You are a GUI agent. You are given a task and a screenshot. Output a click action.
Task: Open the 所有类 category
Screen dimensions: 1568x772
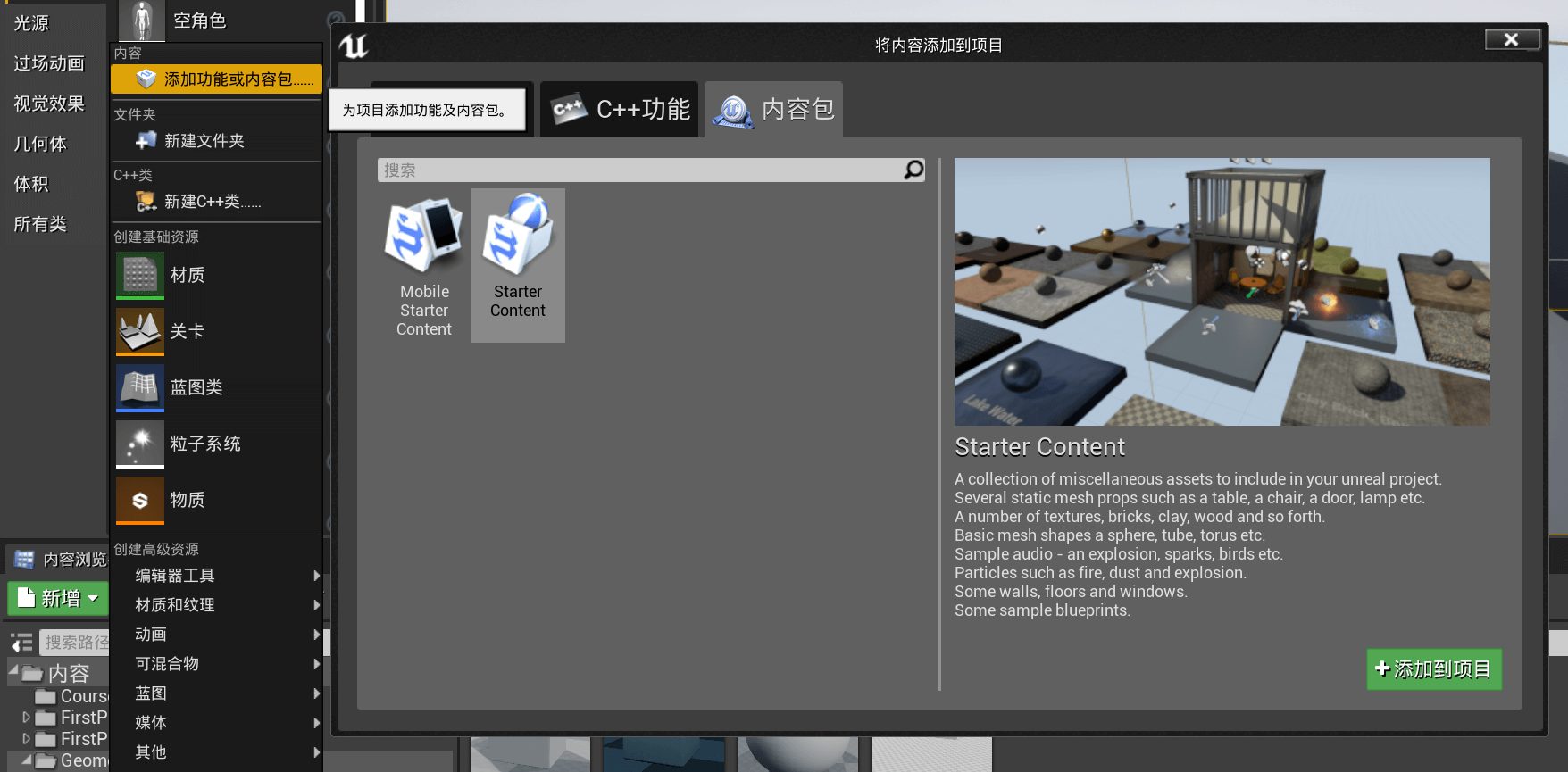(40, 224)
